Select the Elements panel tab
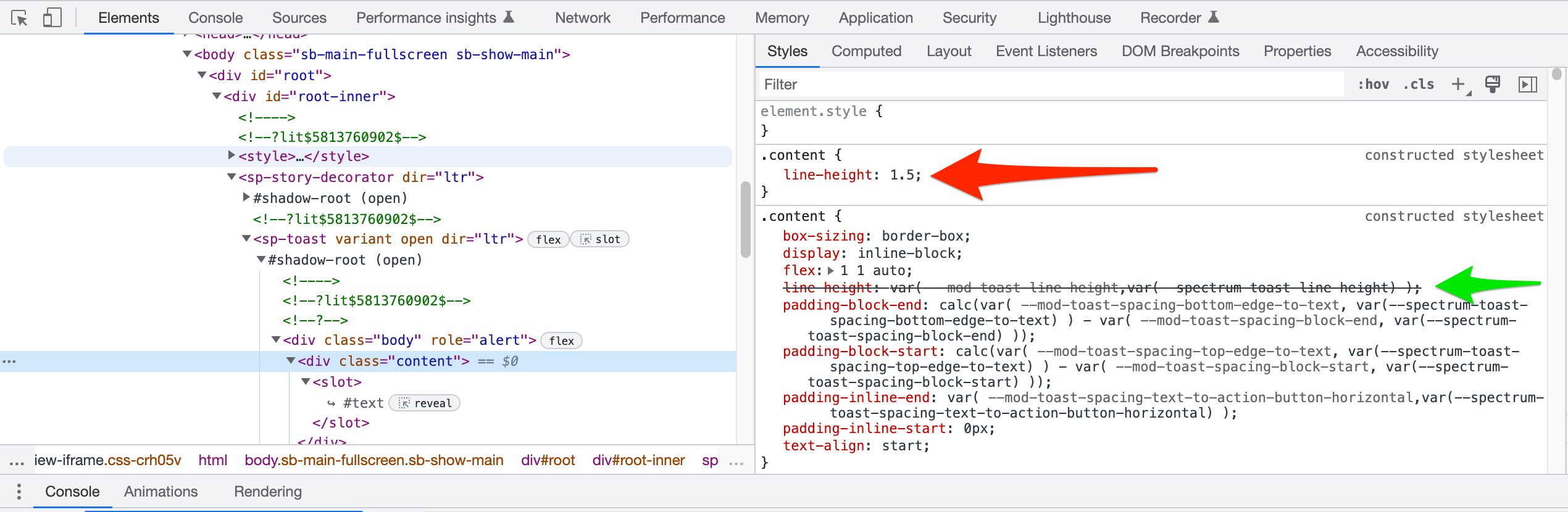 pyautogui.click(x=128, y=18)
